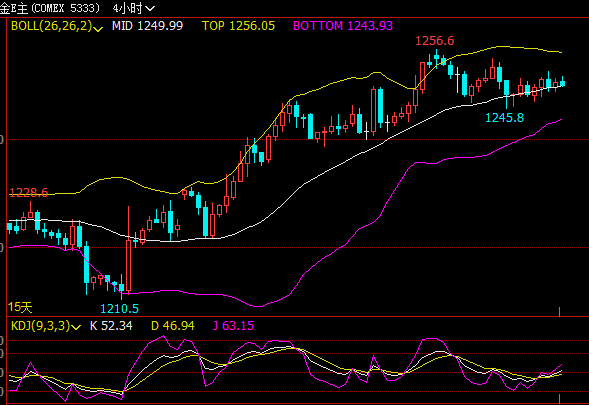Click the 1228.6 price label

29,193
